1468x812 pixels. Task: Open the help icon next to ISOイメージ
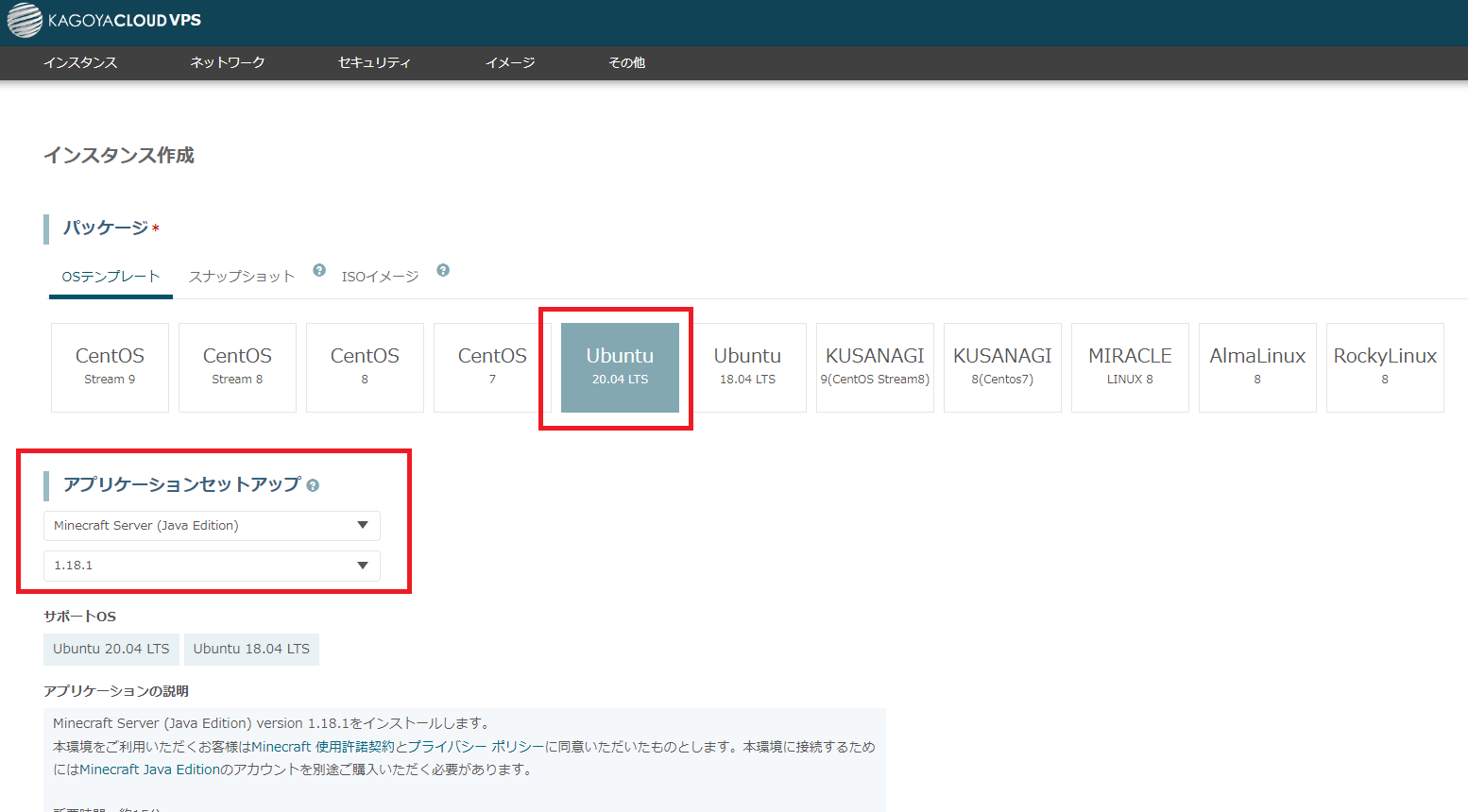443,270
